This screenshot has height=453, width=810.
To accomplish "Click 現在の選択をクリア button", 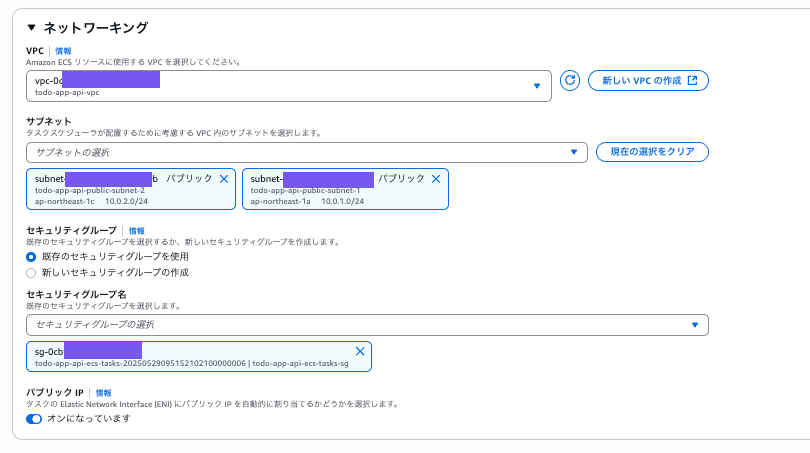I will click(x=652, y=152).
